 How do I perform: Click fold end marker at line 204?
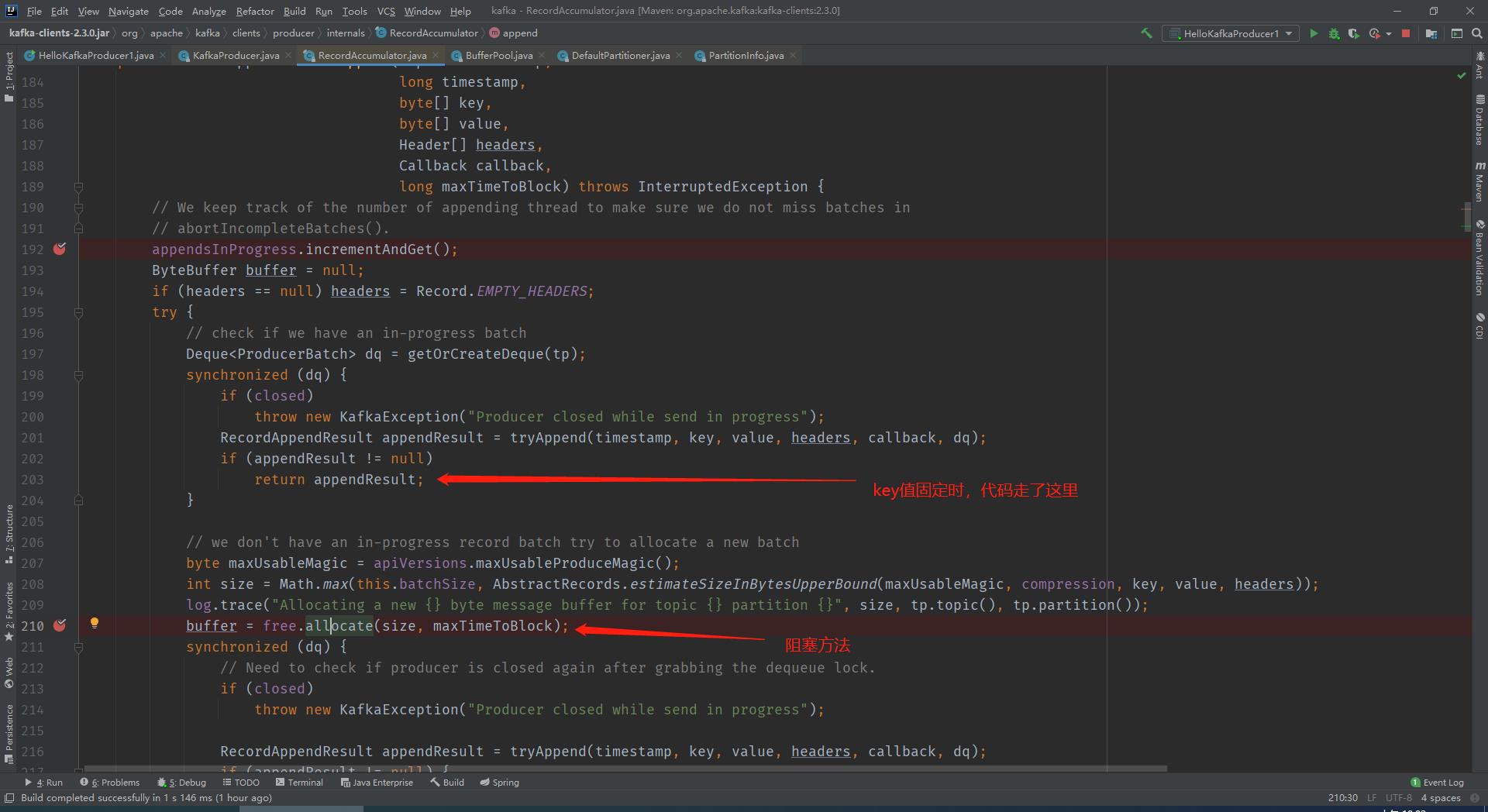point(78,501)
